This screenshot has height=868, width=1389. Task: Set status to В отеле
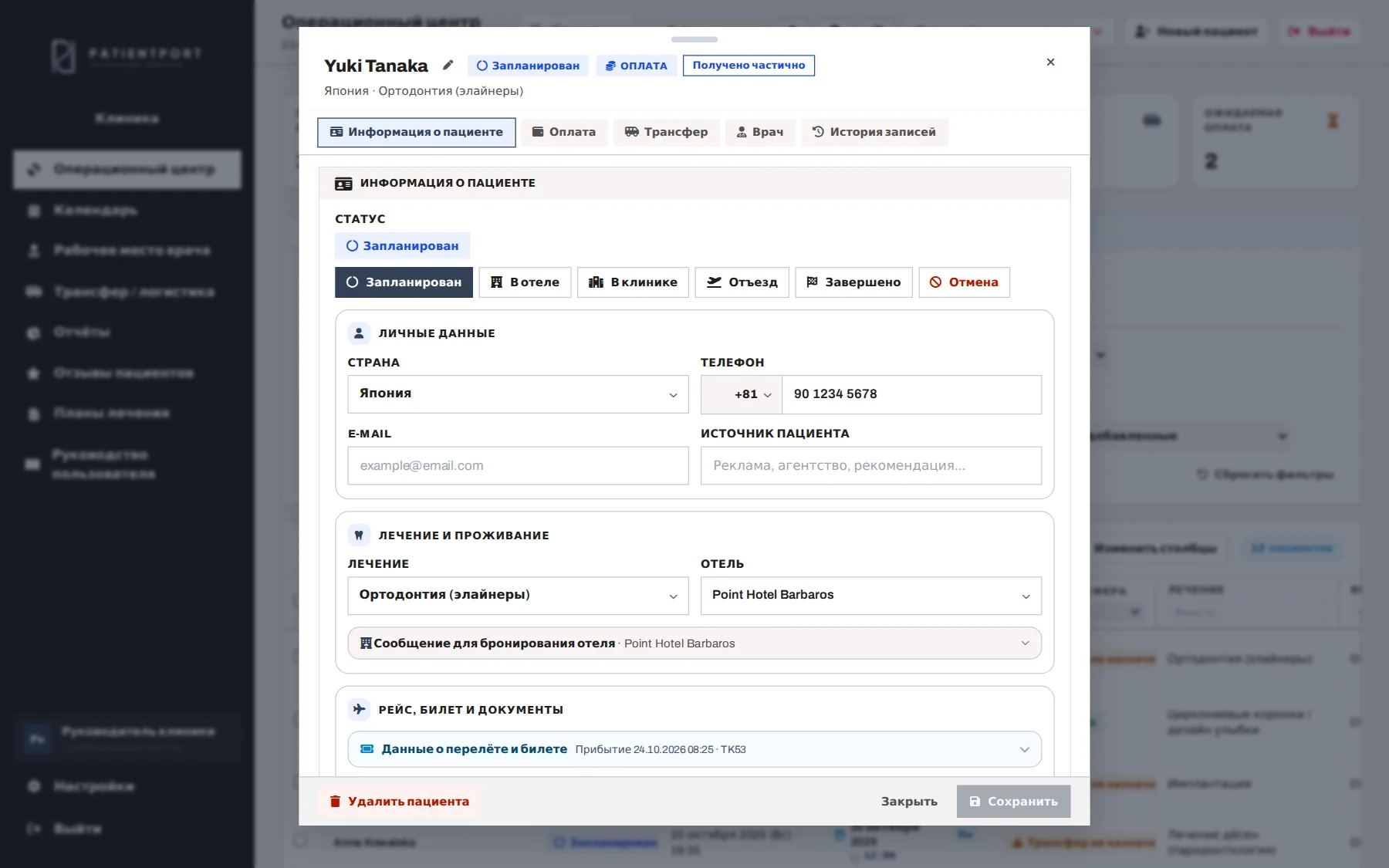(525, 282)
